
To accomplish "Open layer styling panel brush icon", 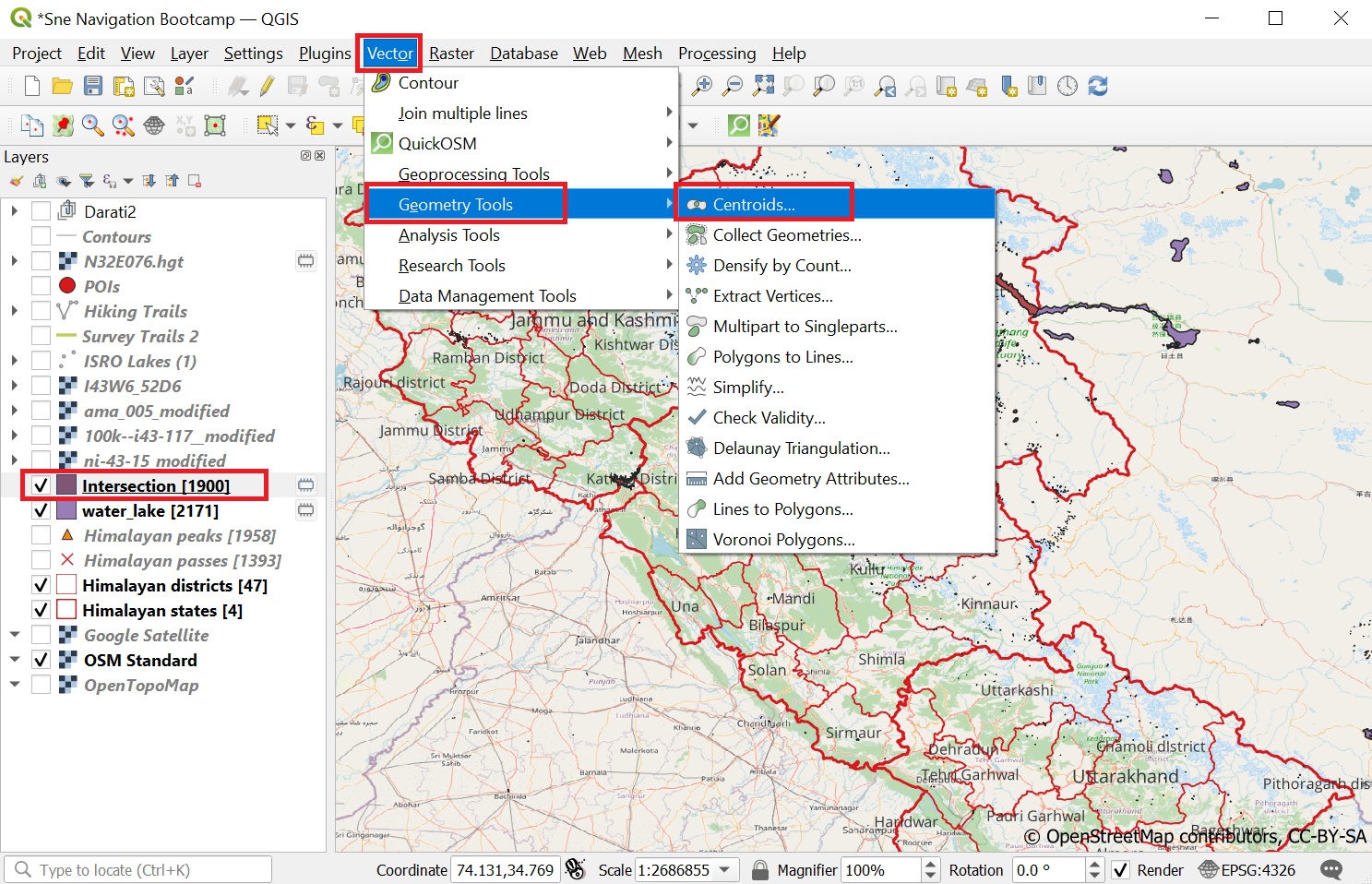I will [x=17, y=181].
